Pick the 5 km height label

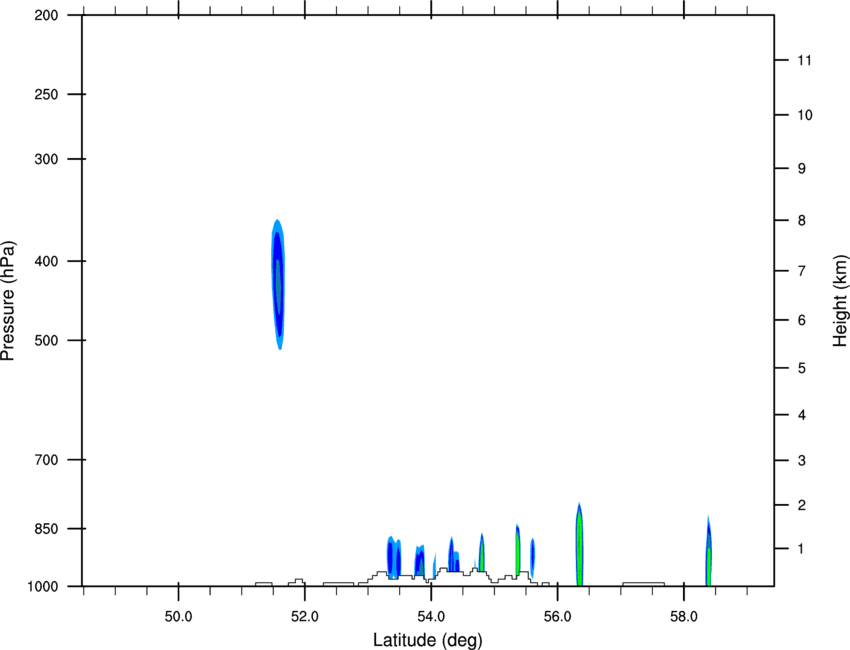pyautogui.click(x=802, y=369)
